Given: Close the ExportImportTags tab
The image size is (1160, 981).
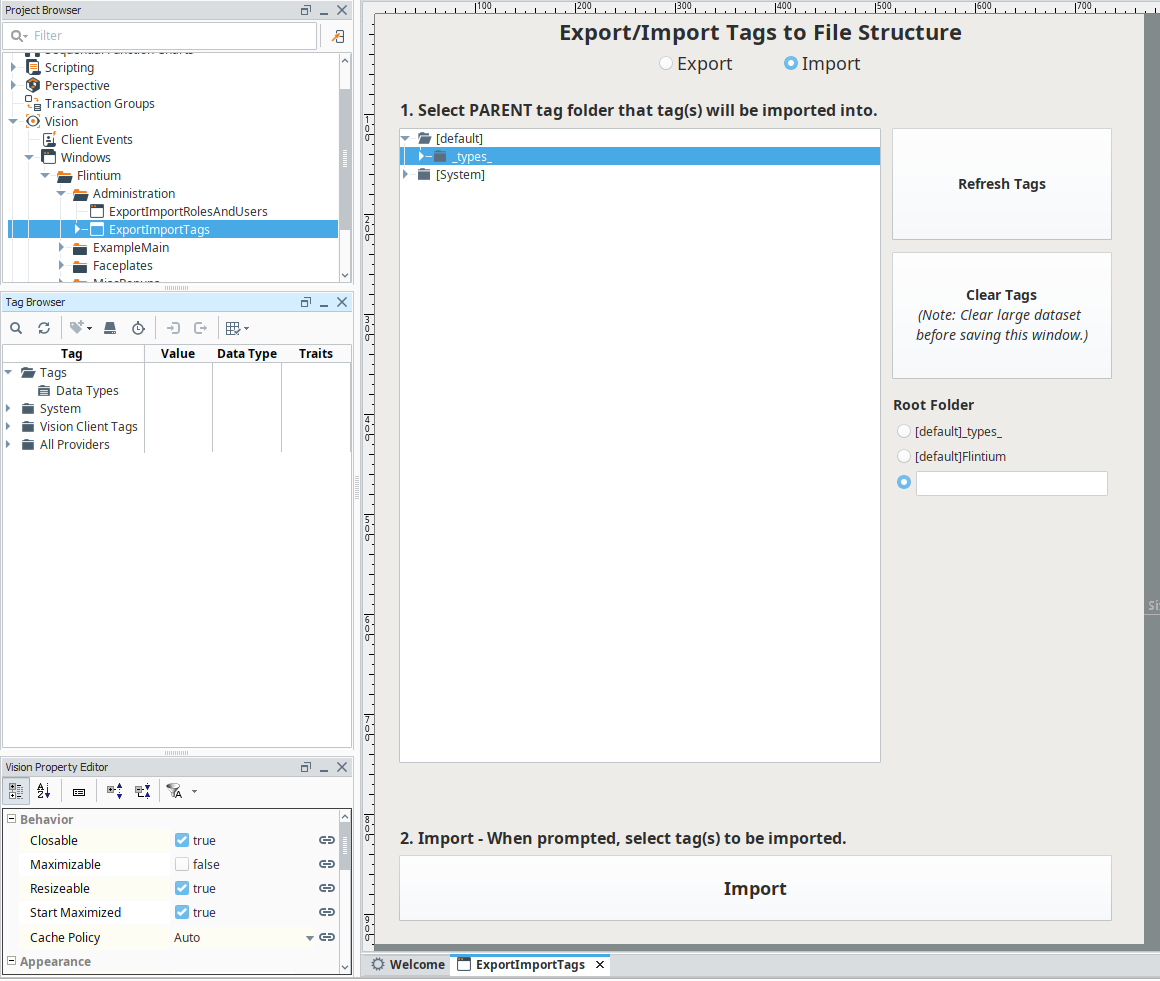Looking at the screenshot, I should [x=600, y=965].
